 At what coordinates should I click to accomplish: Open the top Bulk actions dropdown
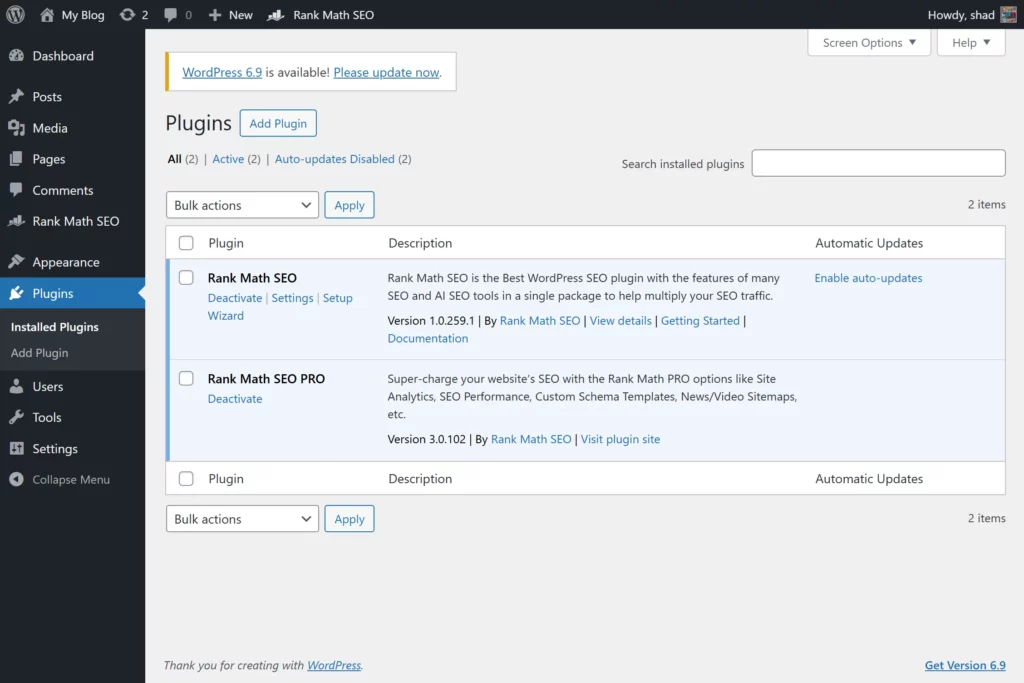click(242, 205)
